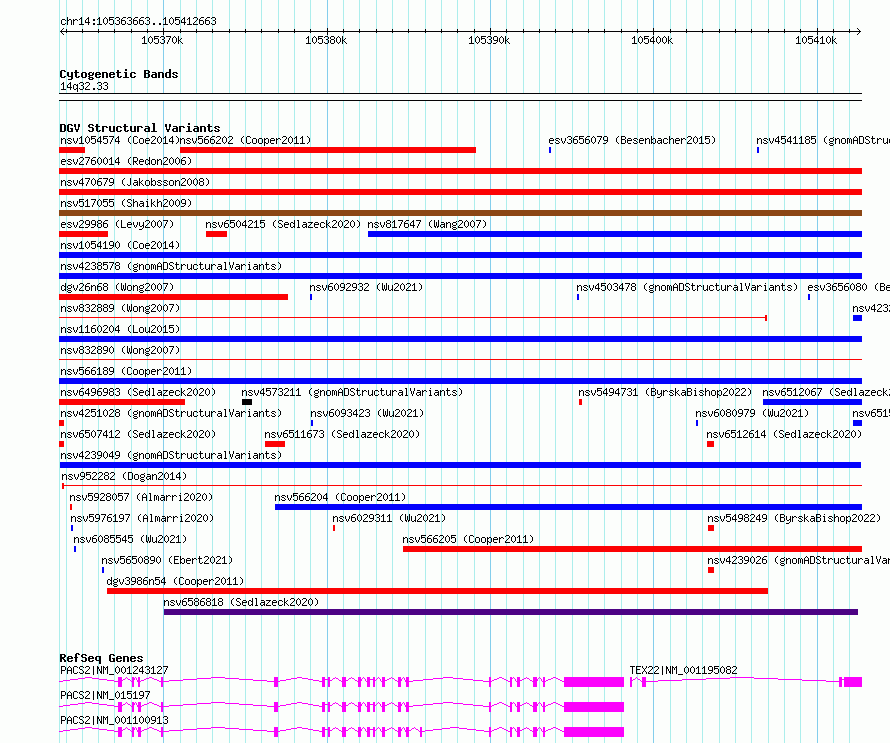Select the nsv4238578 (gnomADStructuralVariants) label

click(x=171, y=266)
